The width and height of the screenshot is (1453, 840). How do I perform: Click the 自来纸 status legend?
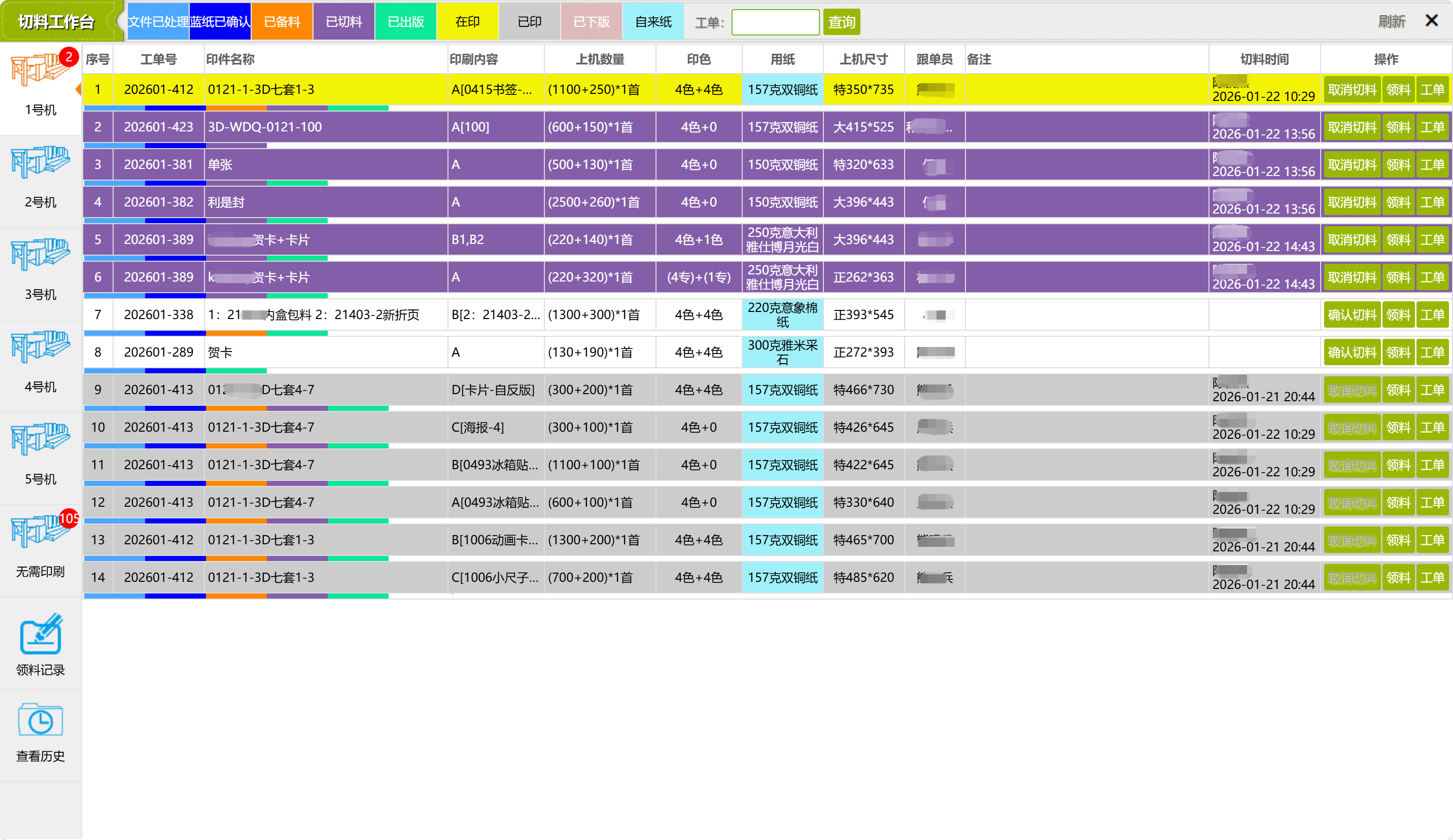(x=653, y=22)
